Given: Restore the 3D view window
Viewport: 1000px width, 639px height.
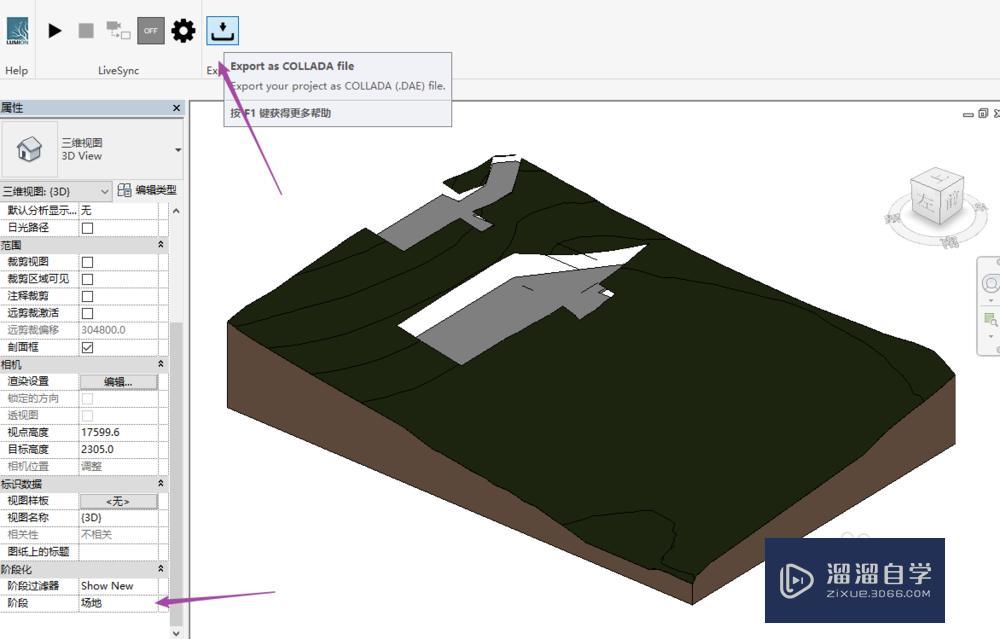Looking at the screenshot, I should click(983, 113).
